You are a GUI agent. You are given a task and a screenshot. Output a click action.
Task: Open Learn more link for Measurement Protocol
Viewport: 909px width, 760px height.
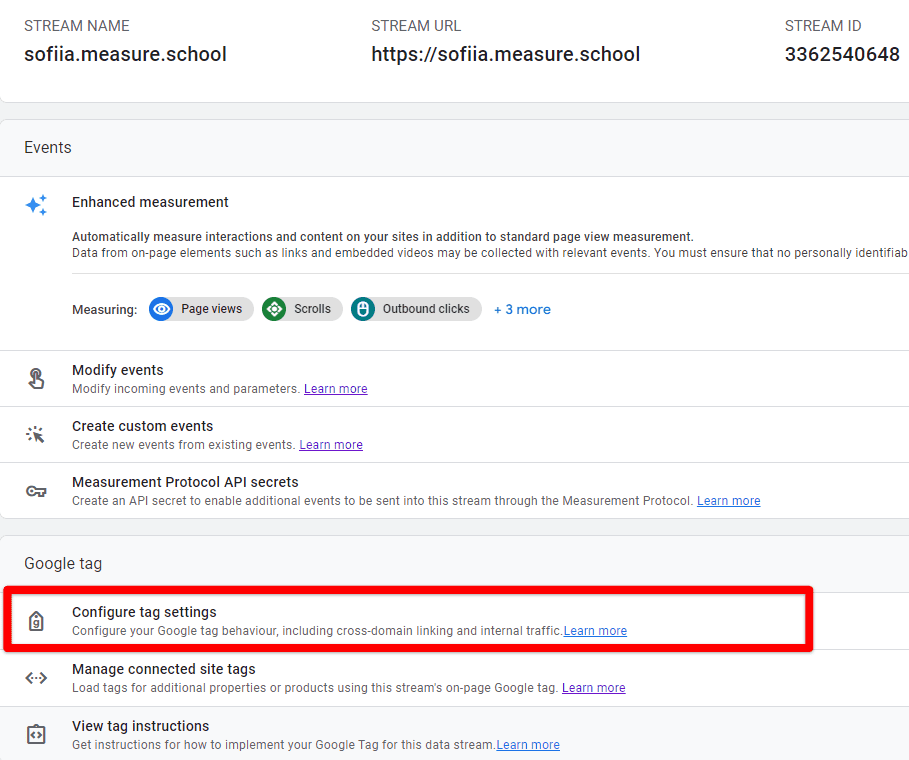[728, 501]
